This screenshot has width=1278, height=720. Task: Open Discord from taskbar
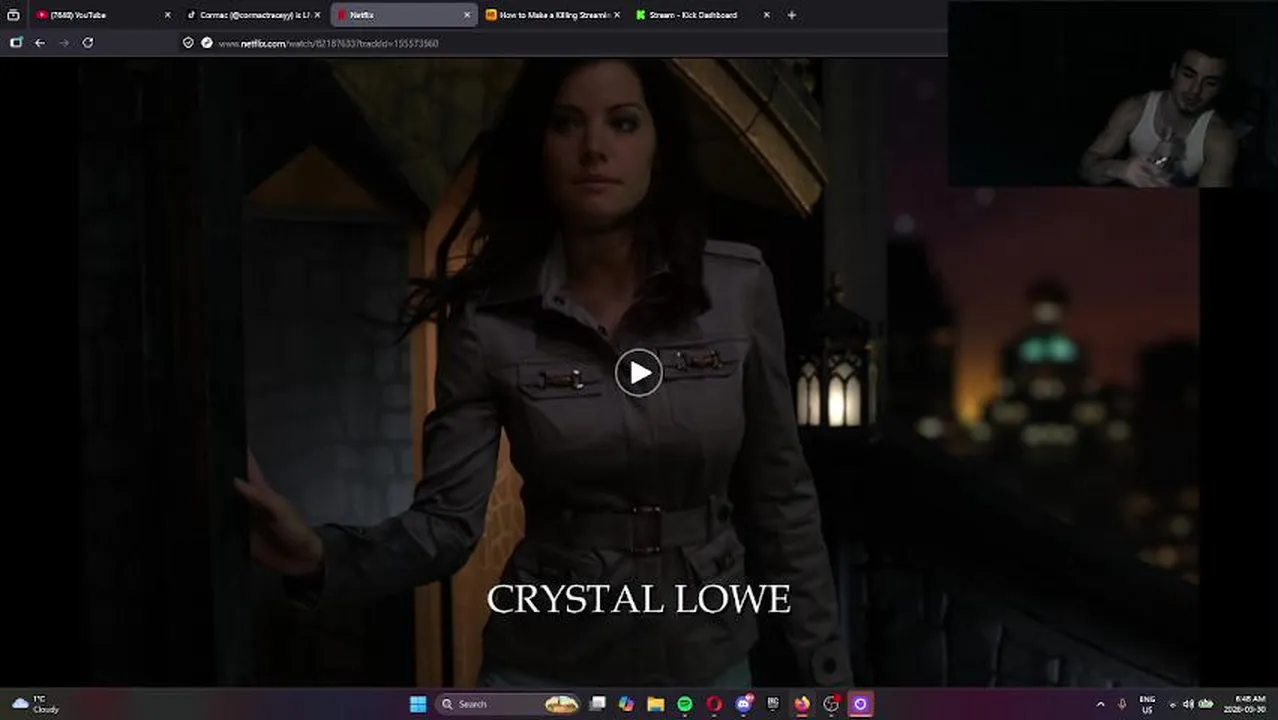point(744,704)
